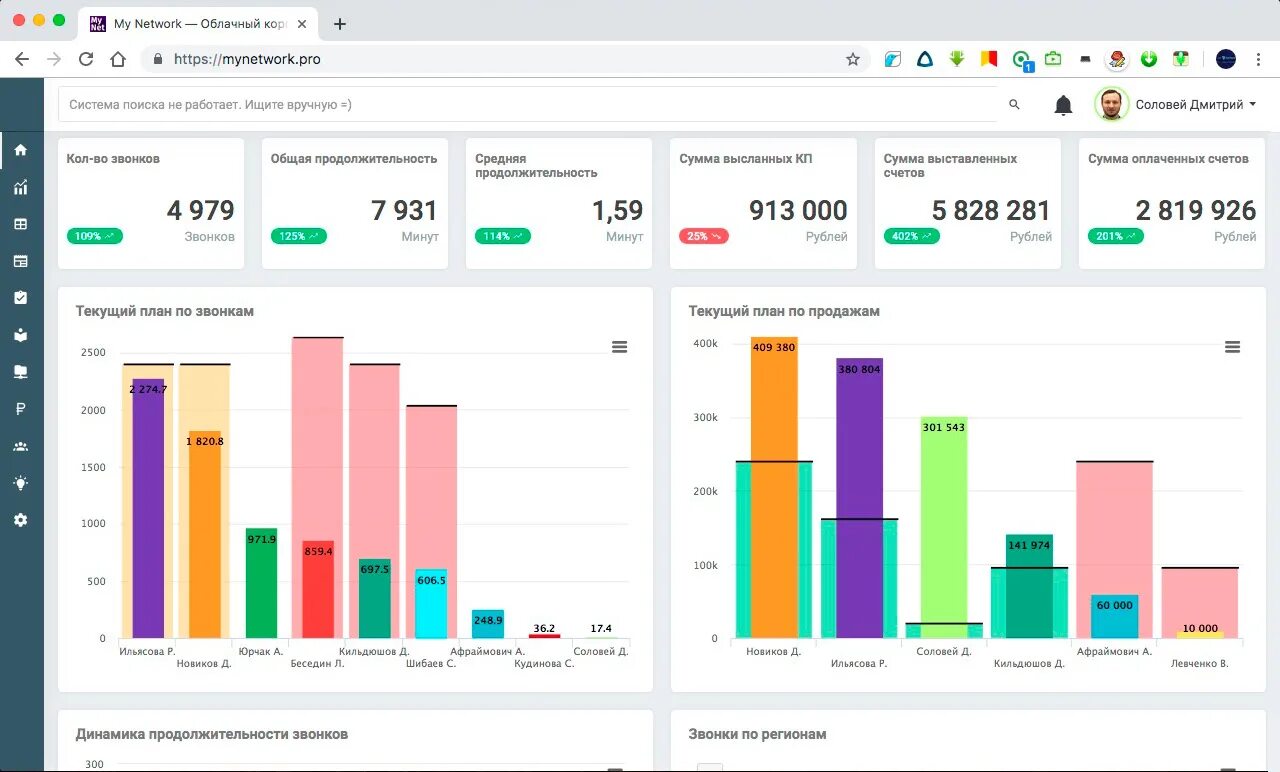This screenshot has width=1280, height=772.
Task: Select the Афраймович А. calls bar 248.9
Action: click(x=488, y=624)
